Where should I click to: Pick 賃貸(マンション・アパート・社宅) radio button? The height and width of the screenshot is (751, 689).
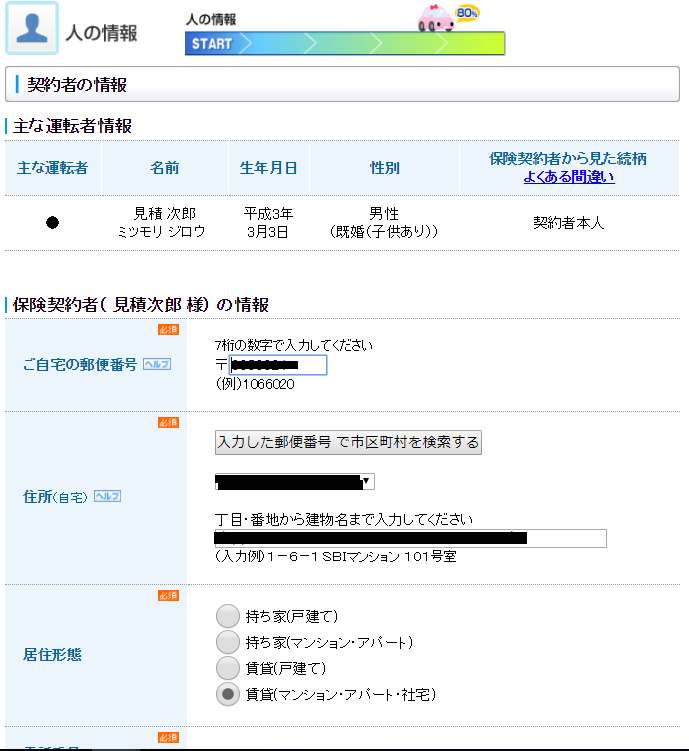[229, 694]
